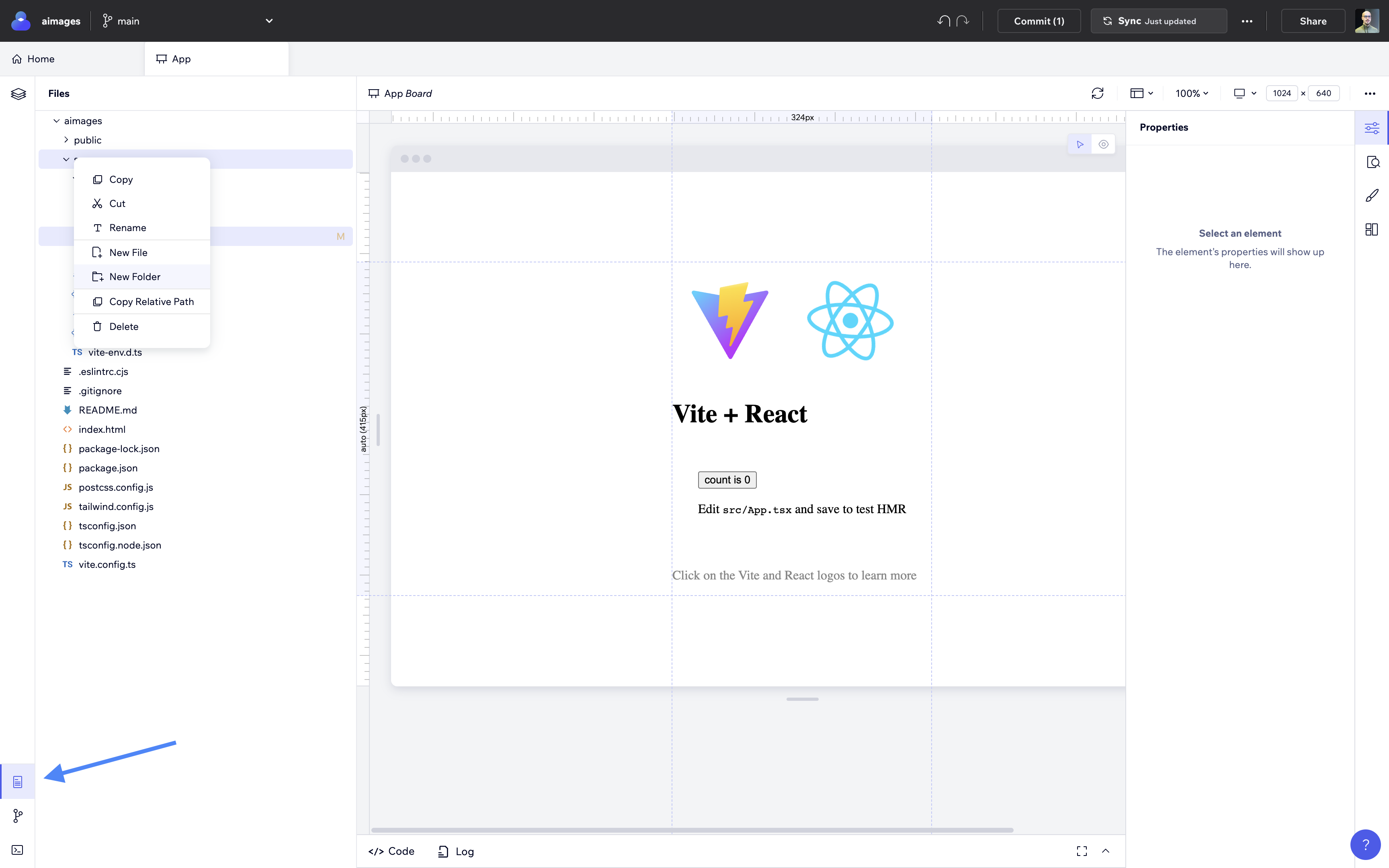
Task: Collapse the aimages folder in Files
Action: pos(56,121)
